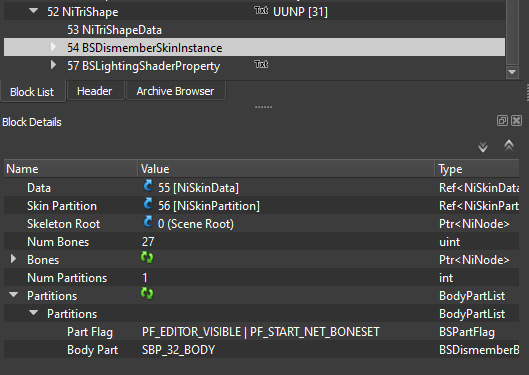Float the Block Details panel

tap(502, 121)
